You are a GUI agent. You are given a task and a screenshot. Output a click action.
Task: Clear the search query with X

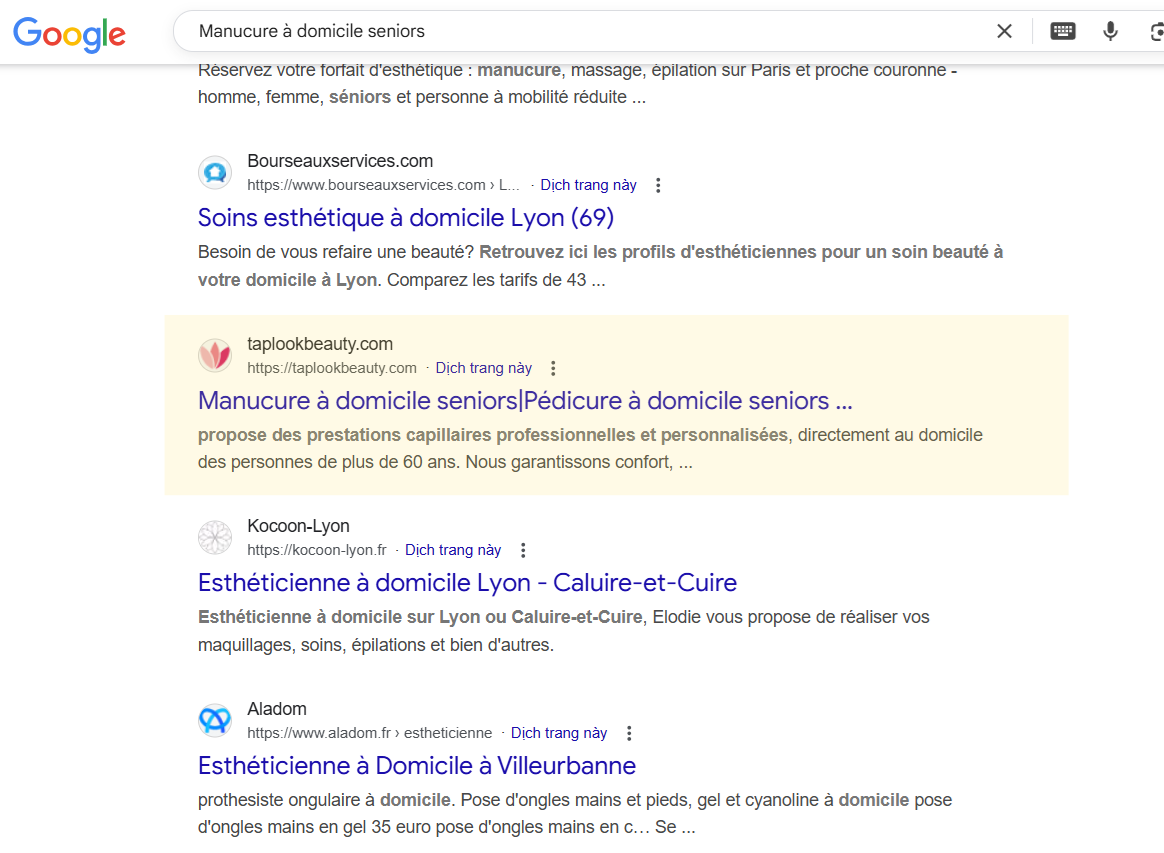pos(1004,31)
